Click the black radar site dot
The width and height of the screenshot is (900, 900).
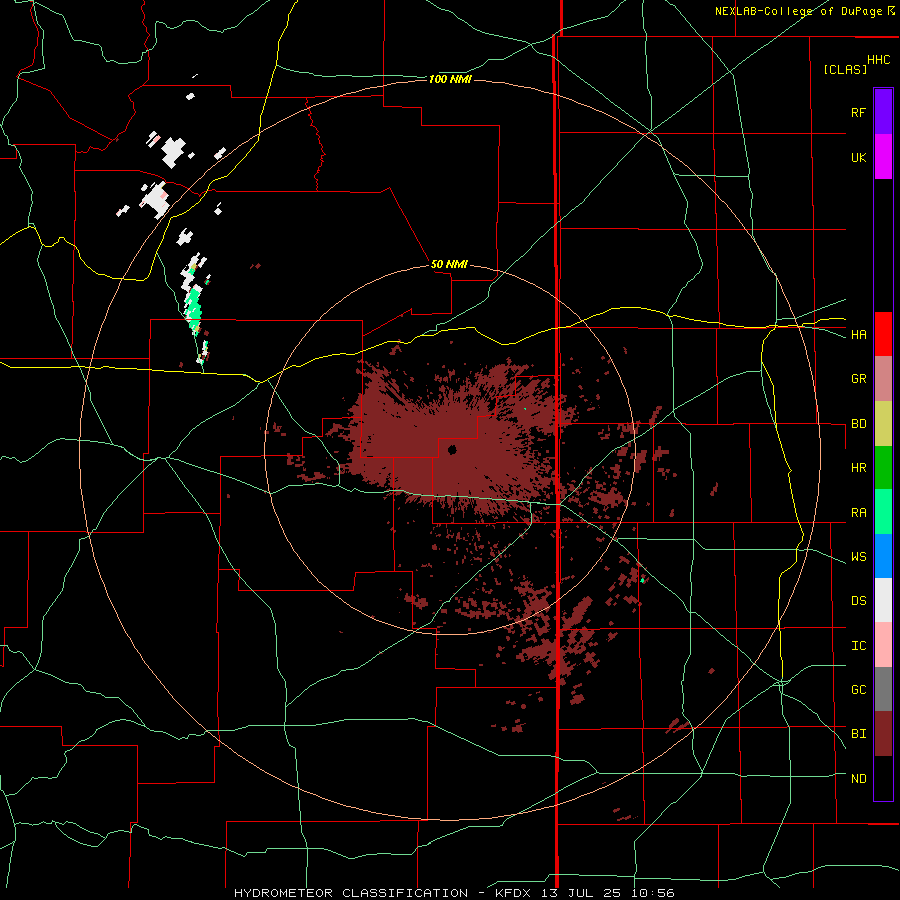452,449
